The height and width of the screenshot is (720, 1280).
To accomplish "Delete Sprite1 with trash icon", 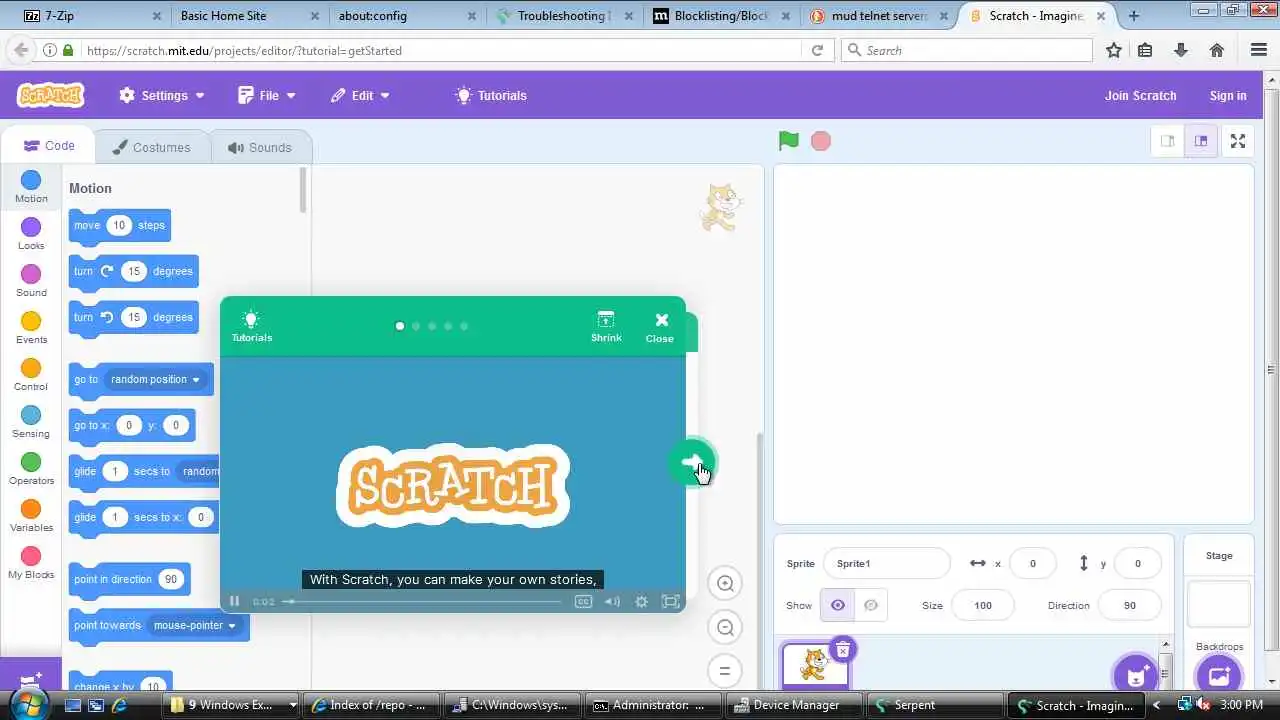I will (843, 651).
